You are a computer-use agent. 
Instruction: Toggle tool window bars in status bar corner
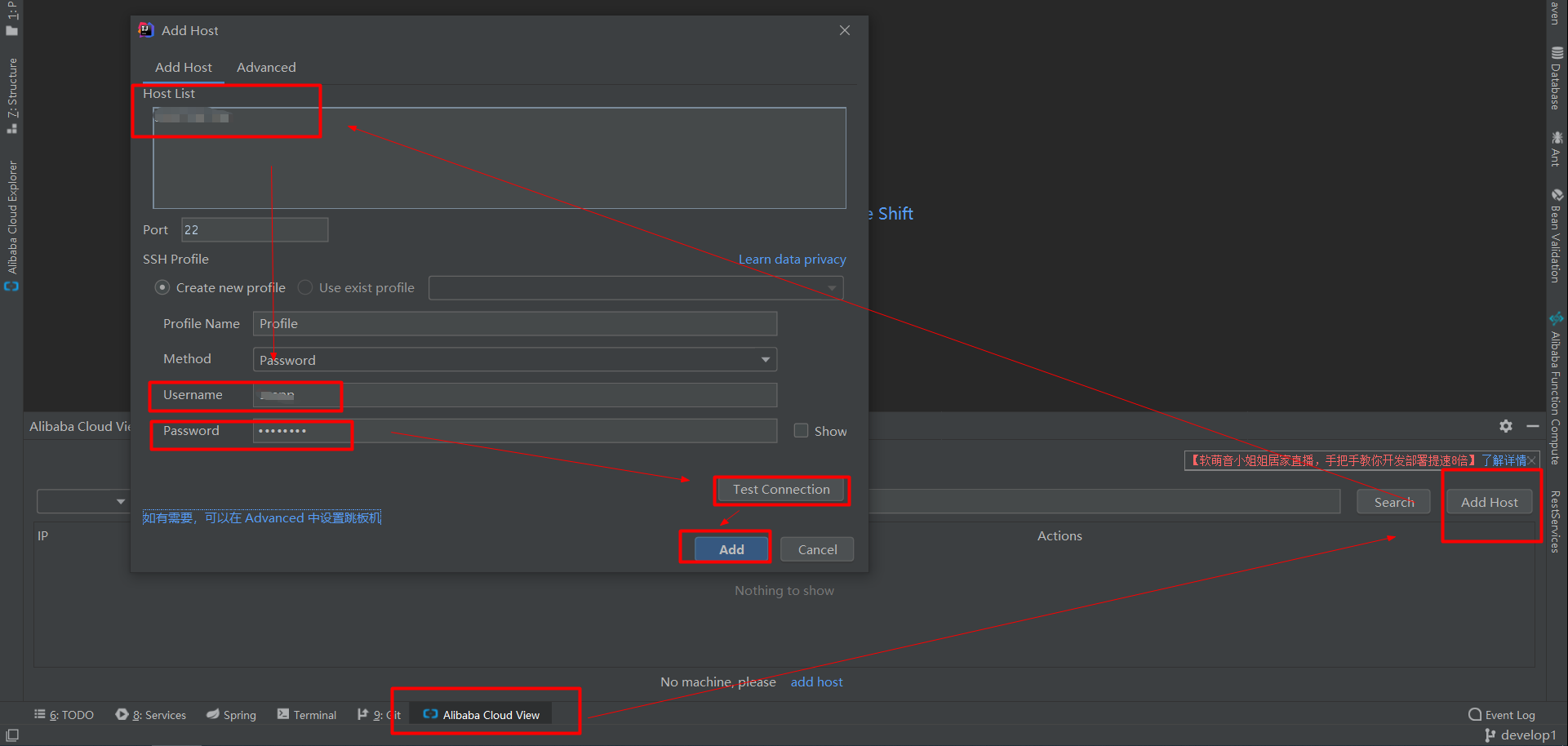click(11, 735)
